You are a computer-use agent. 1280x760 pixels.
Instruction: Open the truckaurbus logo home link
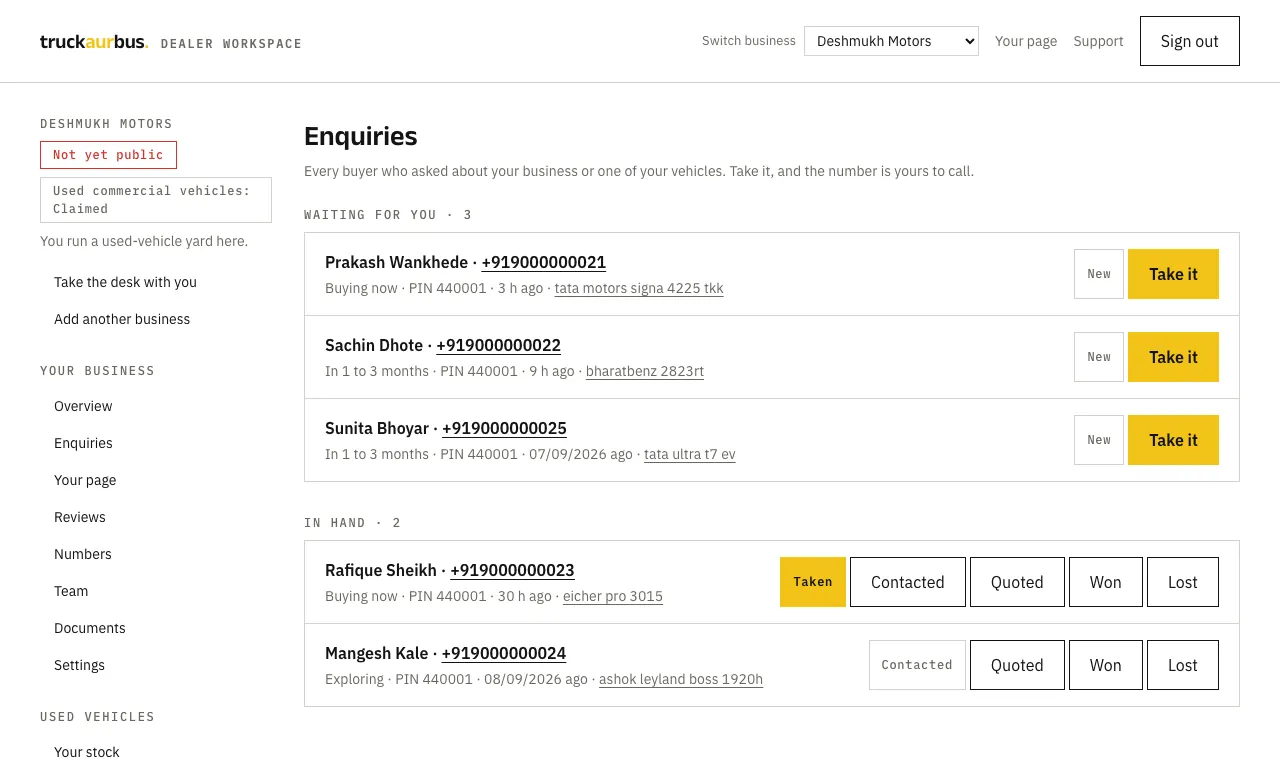(x=94, y=42)
